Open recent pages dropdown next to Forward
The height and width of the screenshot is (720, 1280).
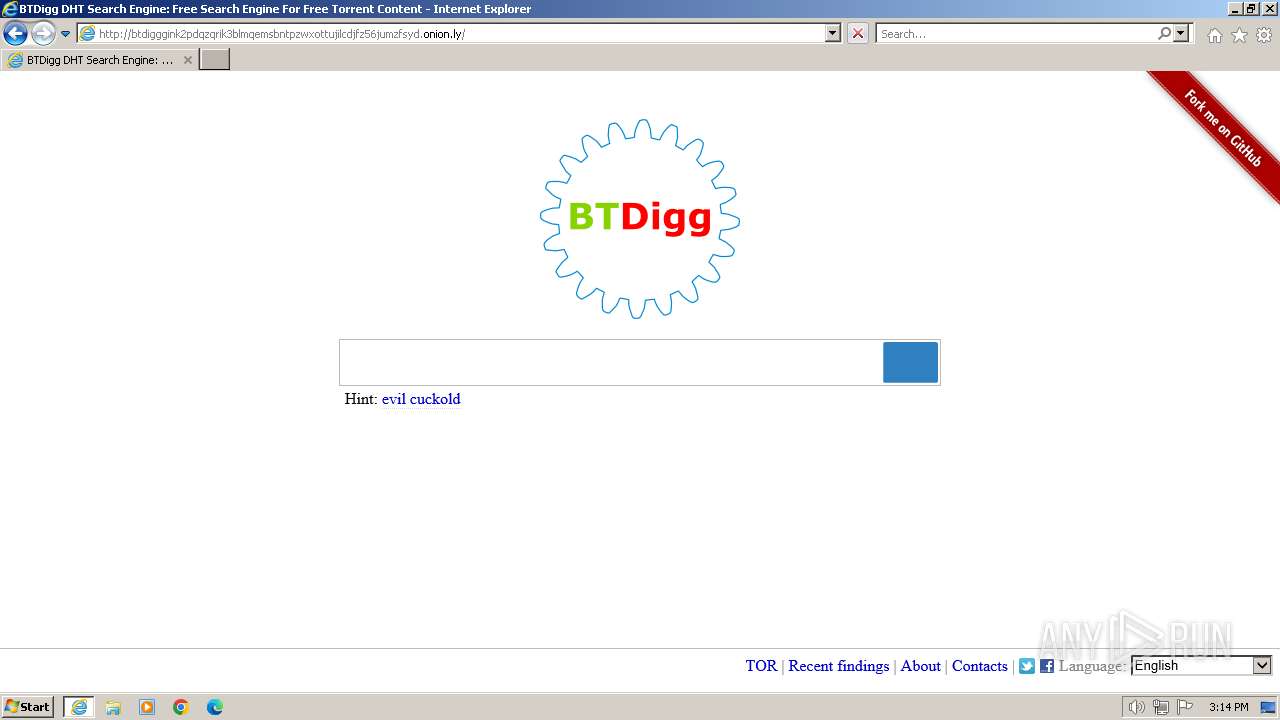66,34
